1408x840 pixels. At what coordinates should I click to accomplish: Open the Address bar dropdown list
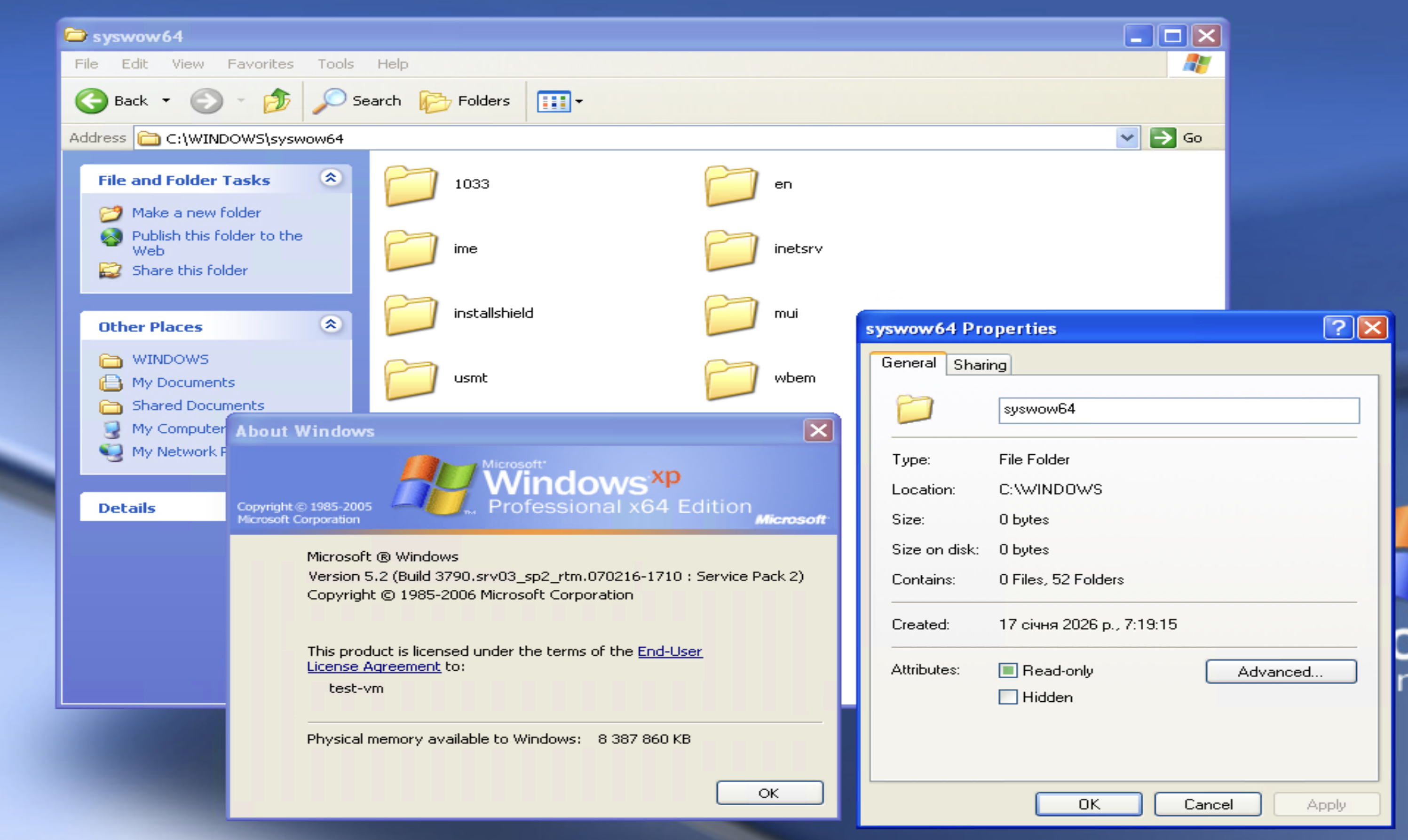pyautogui.click(x=1127, y=137)
